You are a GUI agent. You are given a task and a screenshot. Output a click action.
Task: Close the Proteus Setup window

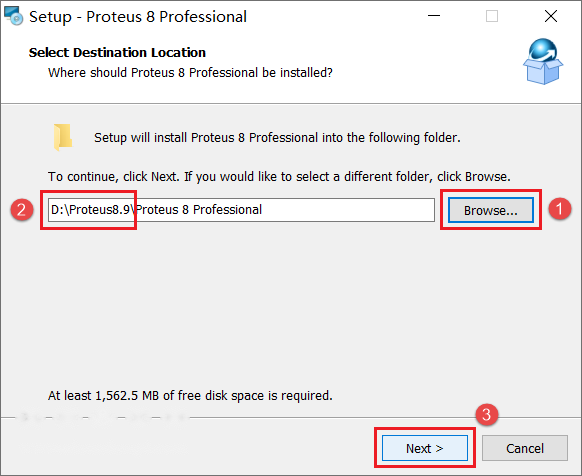[551, 16]
